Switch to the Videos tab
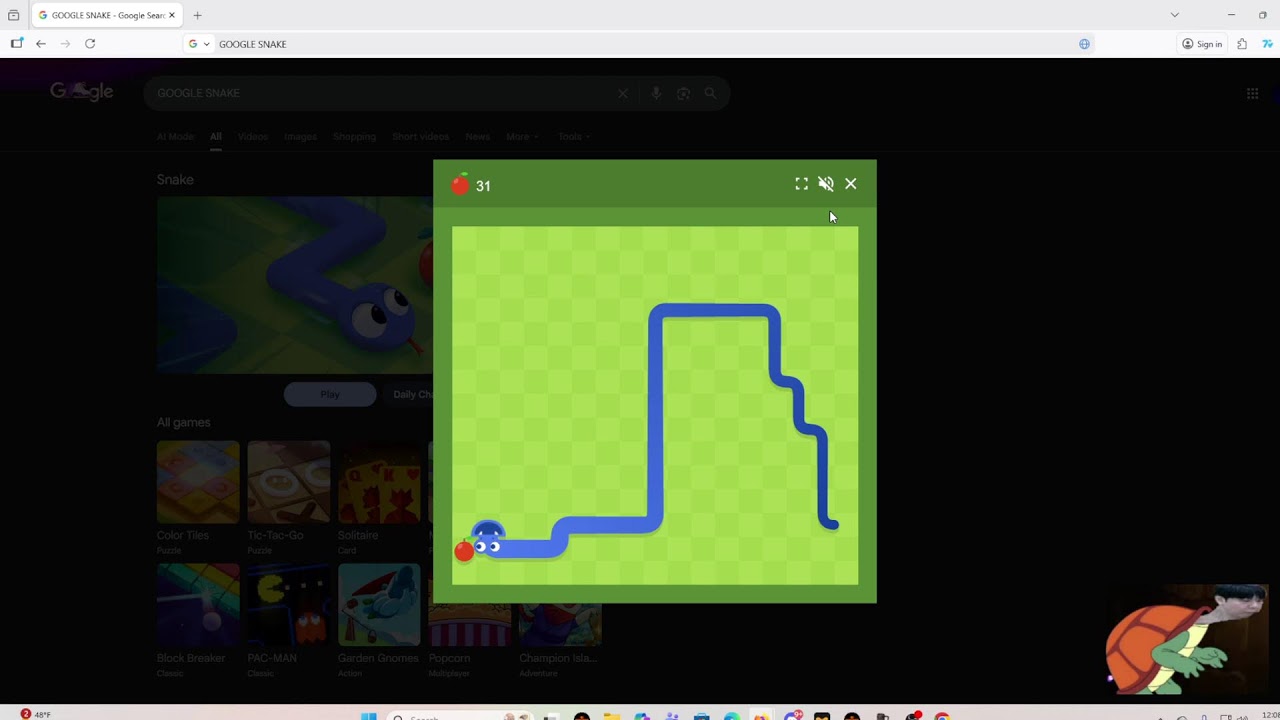 coord(253,136)
